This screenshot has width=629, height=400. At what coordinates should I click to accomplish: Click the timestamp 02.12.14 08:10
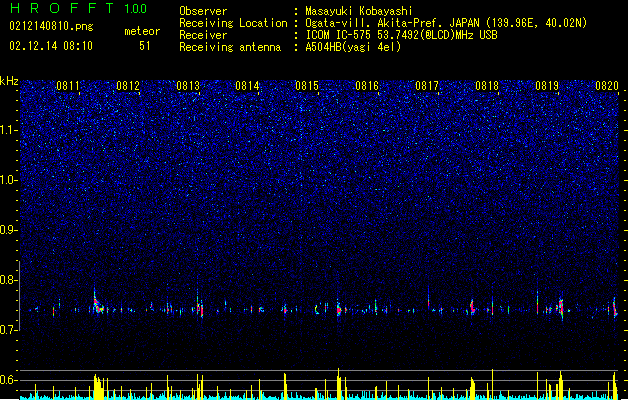[x=51, y=46]
